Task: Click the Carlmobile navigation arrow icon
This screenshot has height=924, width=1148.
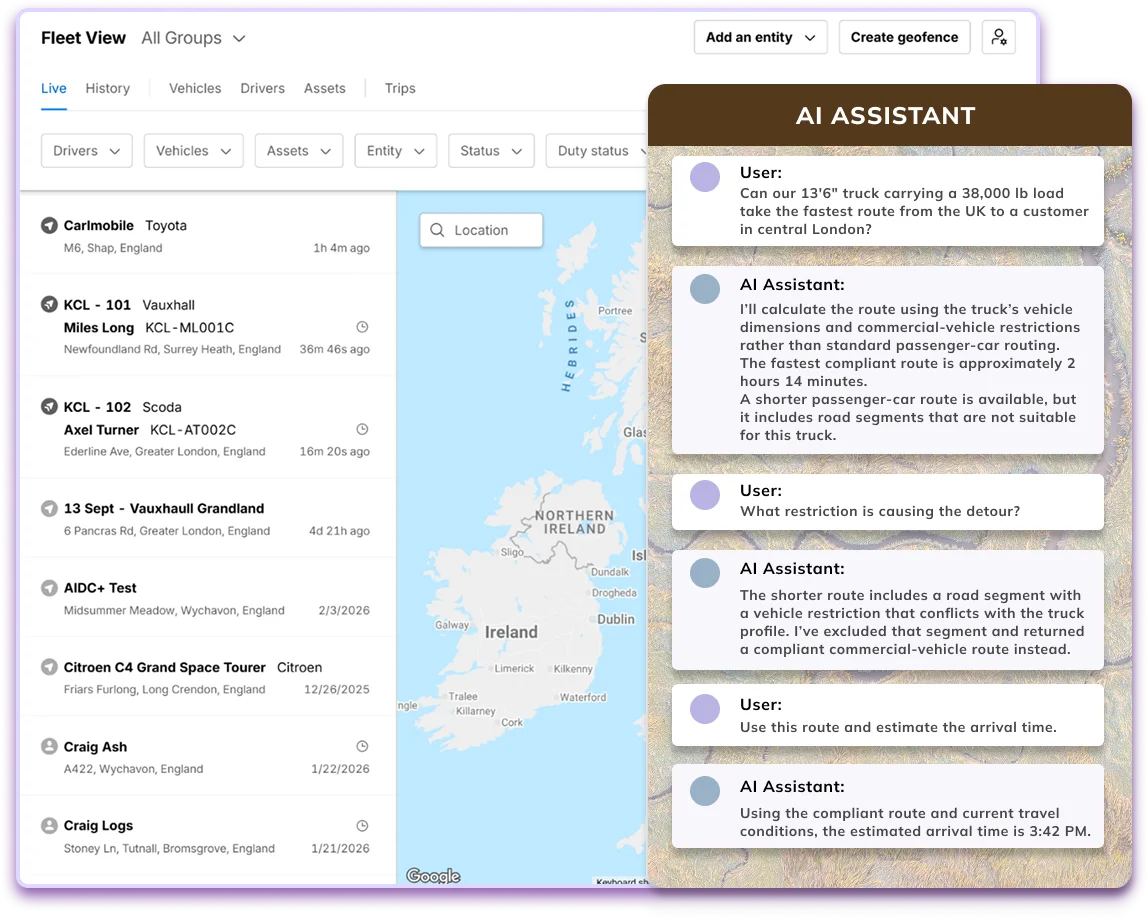Action: click(49, 226)
